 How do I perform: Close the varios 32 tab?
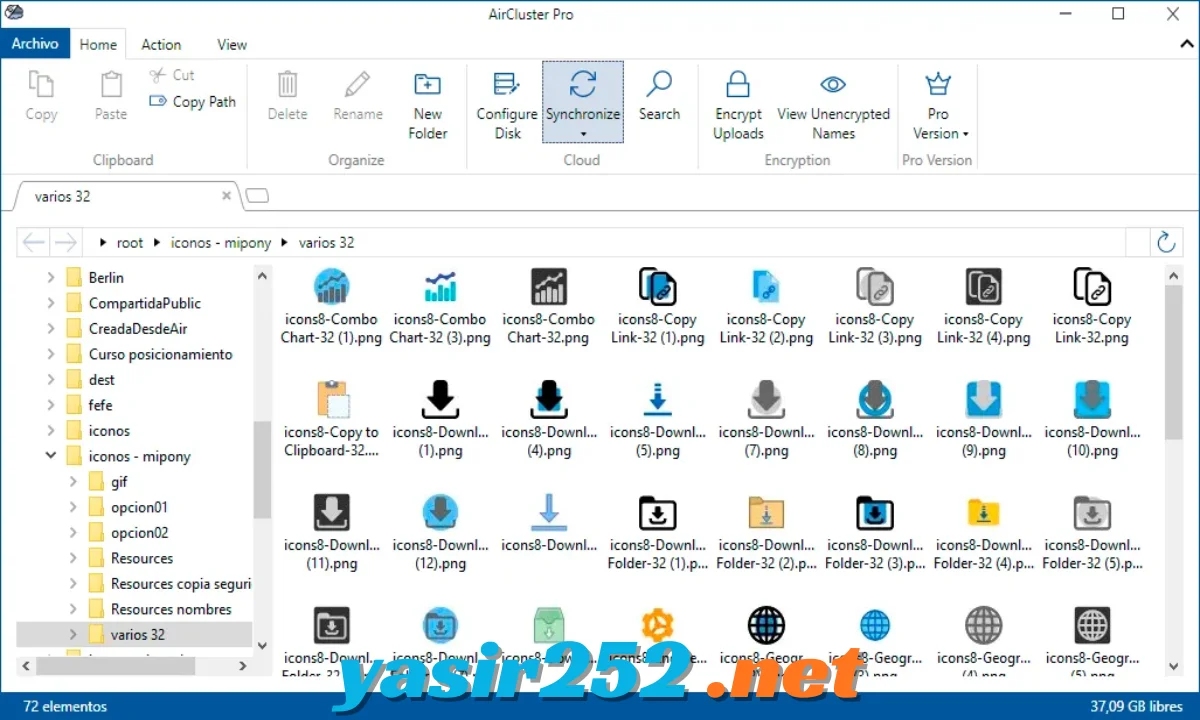pyautogui.click(x=227, y=196)
